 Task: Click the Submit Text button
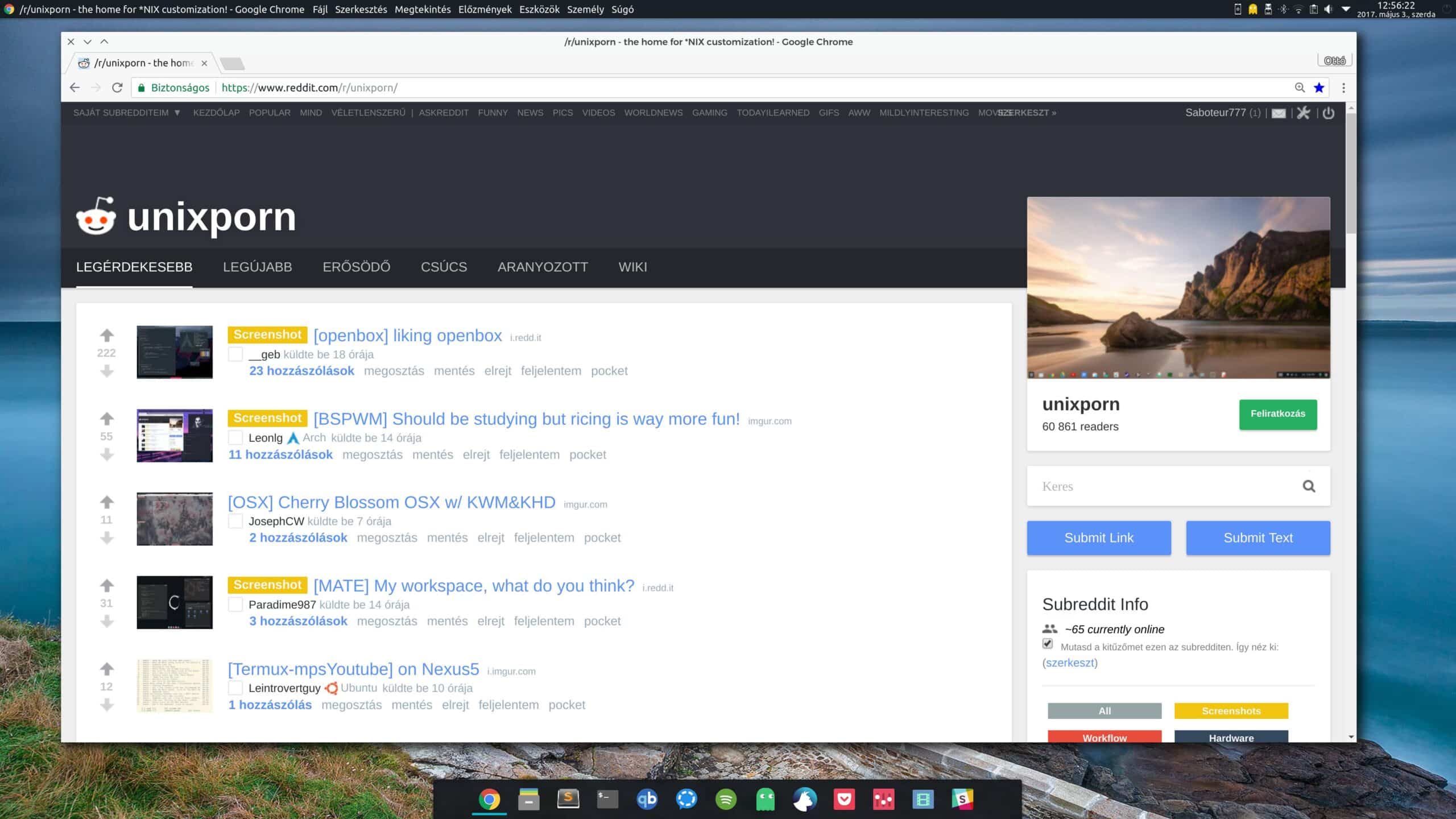(x=1258, y=538)
